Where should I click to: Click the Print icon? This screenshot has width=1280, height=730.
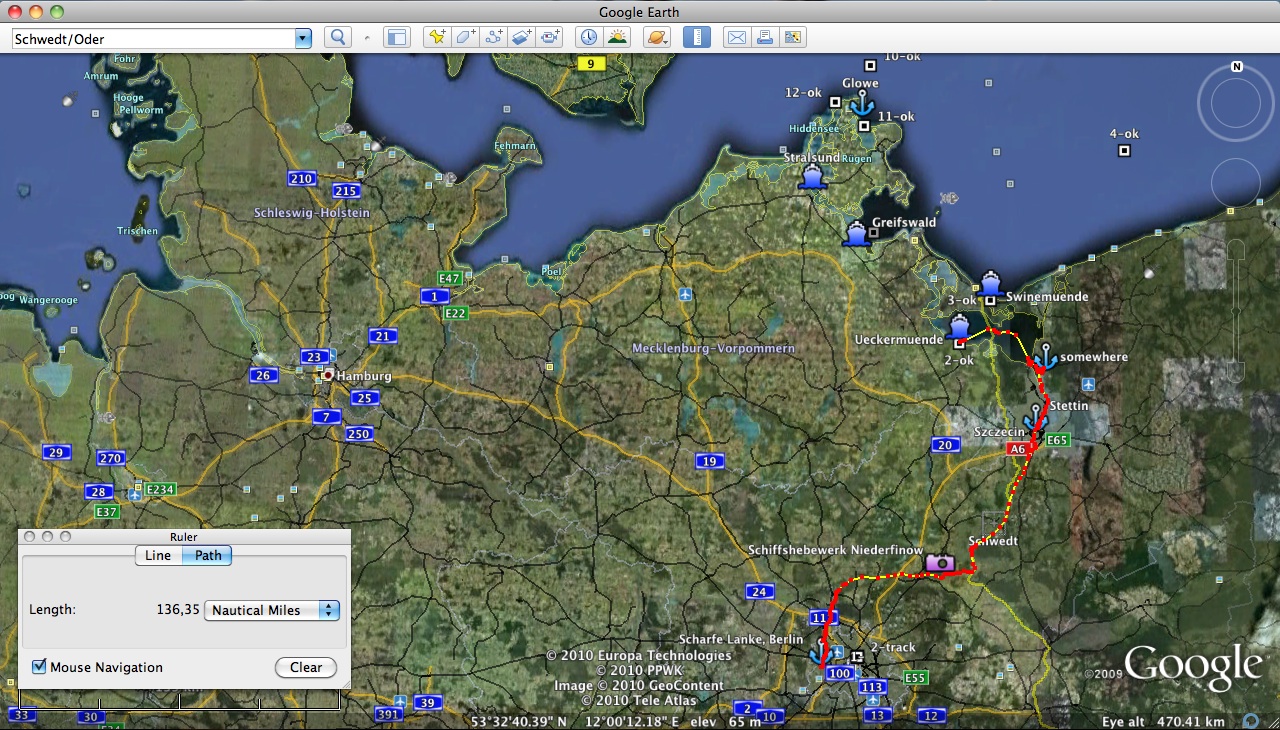point(765,38)
